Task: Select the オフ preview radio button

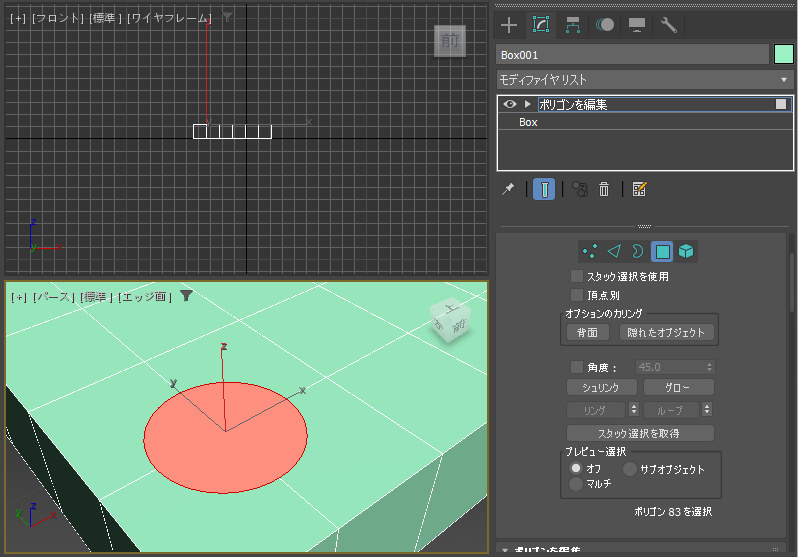Action: point(576,468)
